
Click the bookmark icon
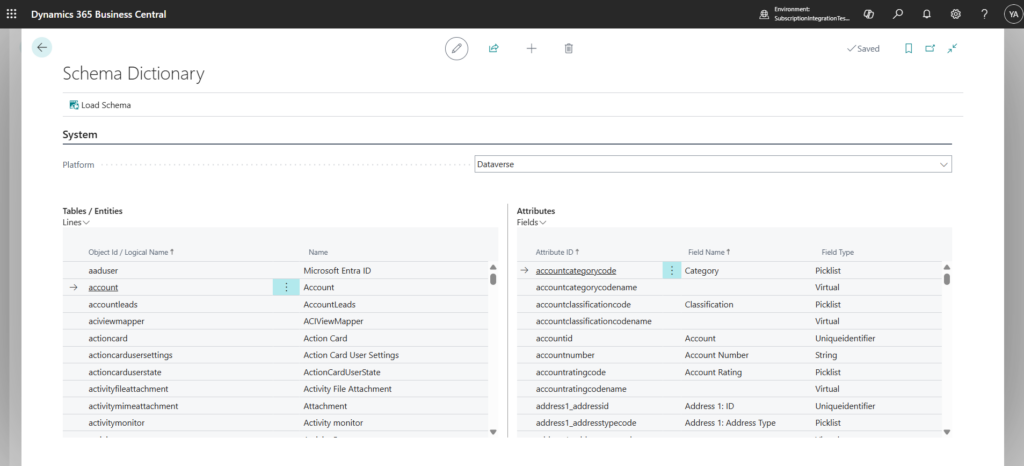coord(908,48)
